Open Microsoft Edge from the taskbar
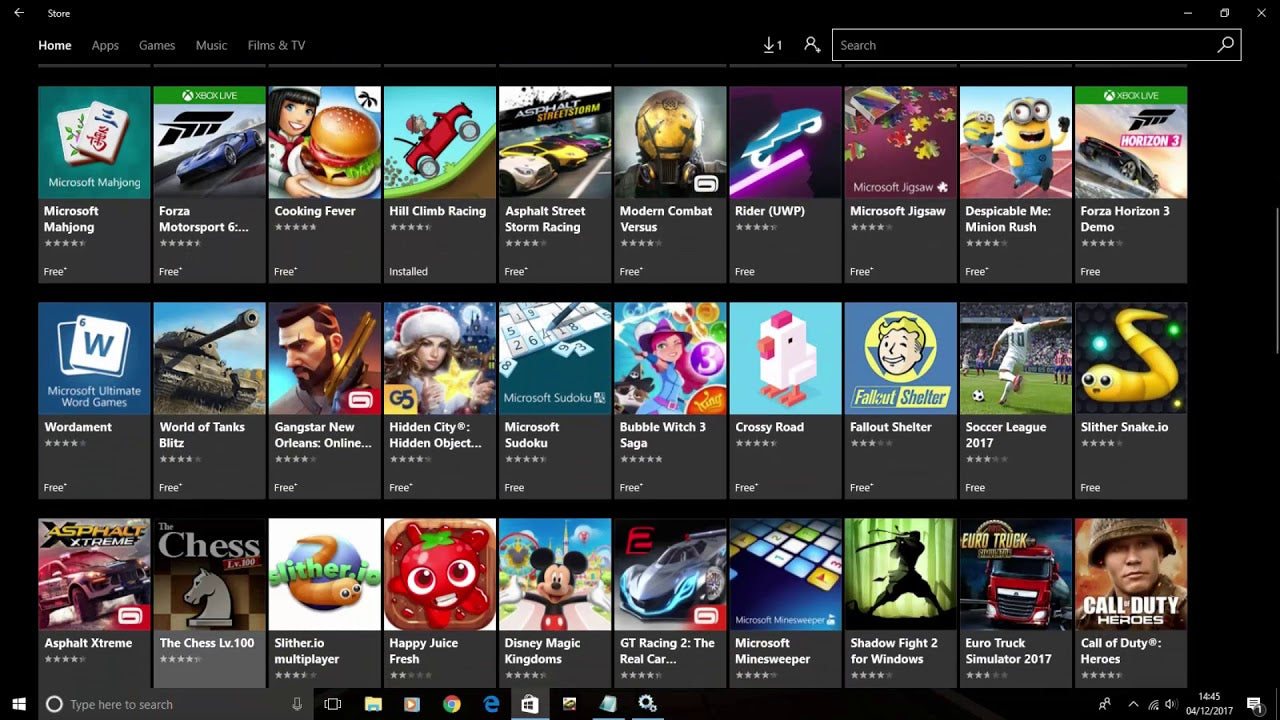 pos(490,704)
